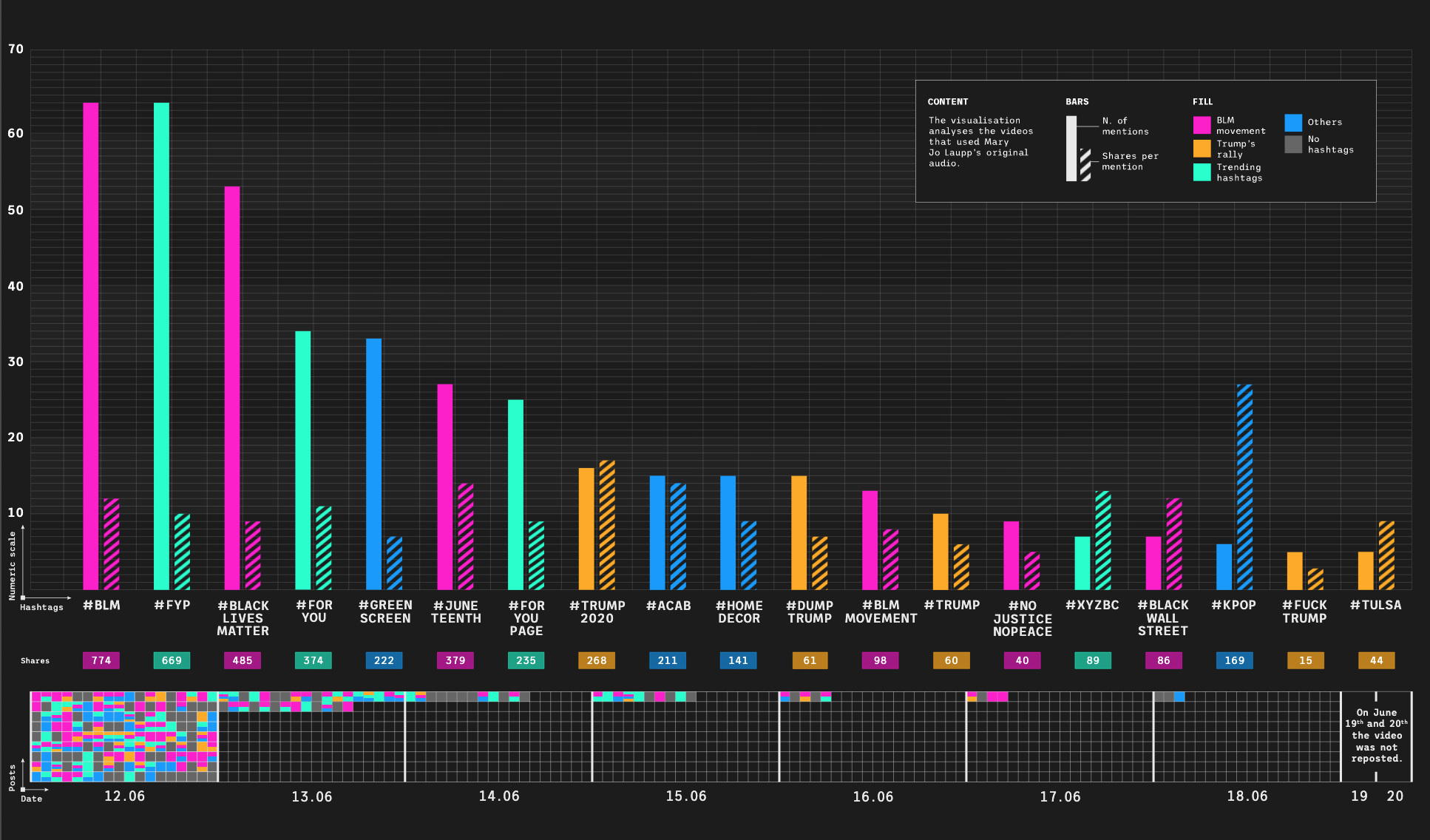
Task: Select the #BLM hashtag label
Action: pyautogui.click(x=101, y=606)
